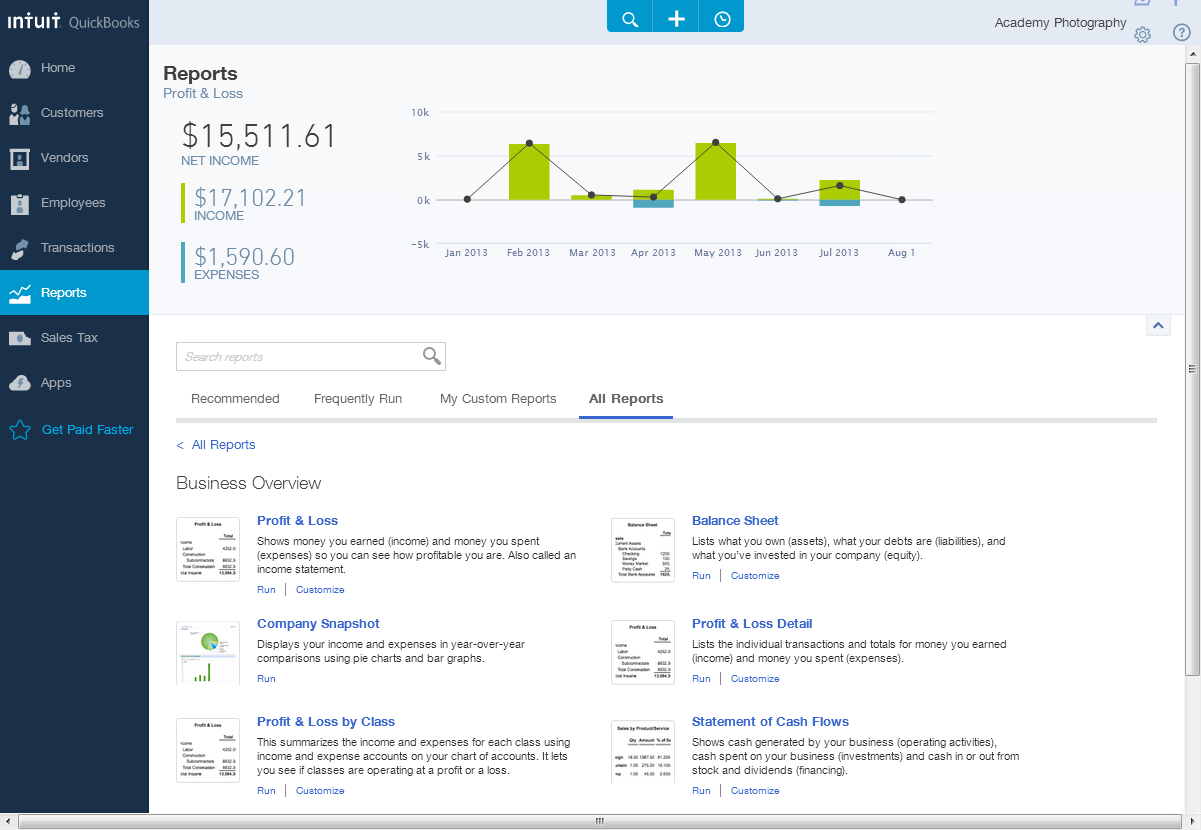
Task: Click the Company Snapshot report thumbnail
Action: click(207, 652)
